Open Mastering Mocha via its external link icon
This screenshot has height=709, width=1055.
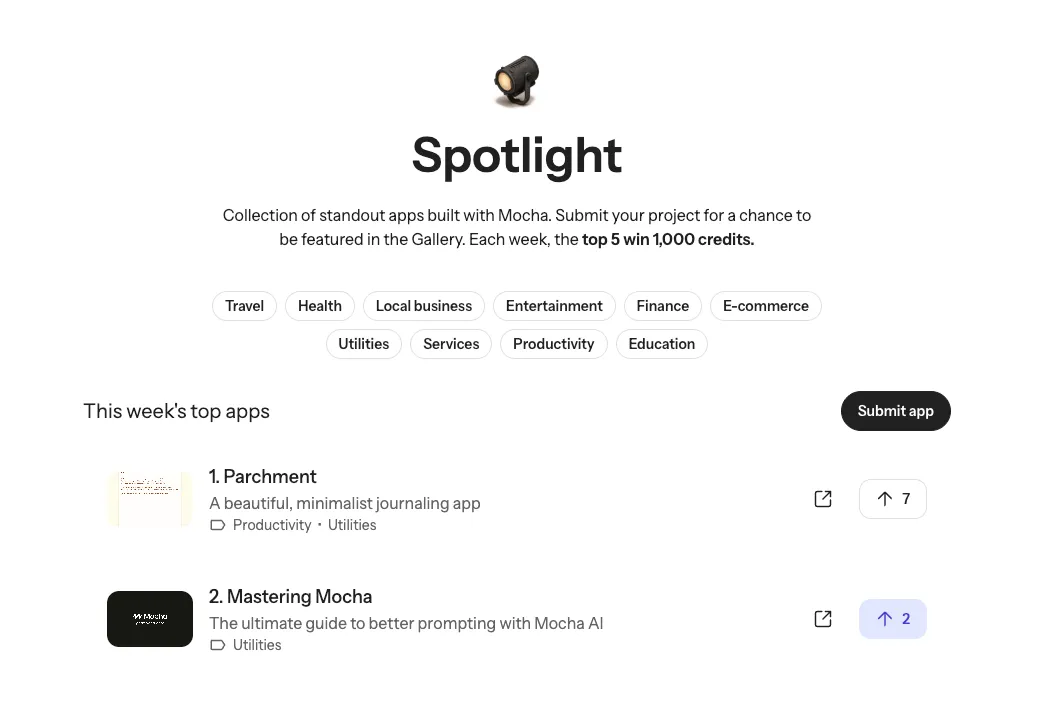click(823, 619)
